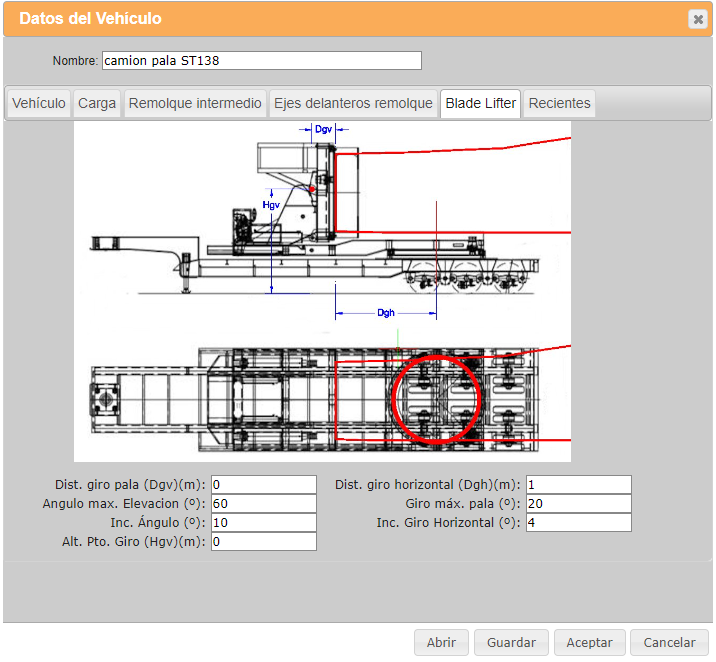This screenshot has width=716, height=662.
Task: Open the Ejes delanteros remolque tab
Action: click(x=353, y=103)
